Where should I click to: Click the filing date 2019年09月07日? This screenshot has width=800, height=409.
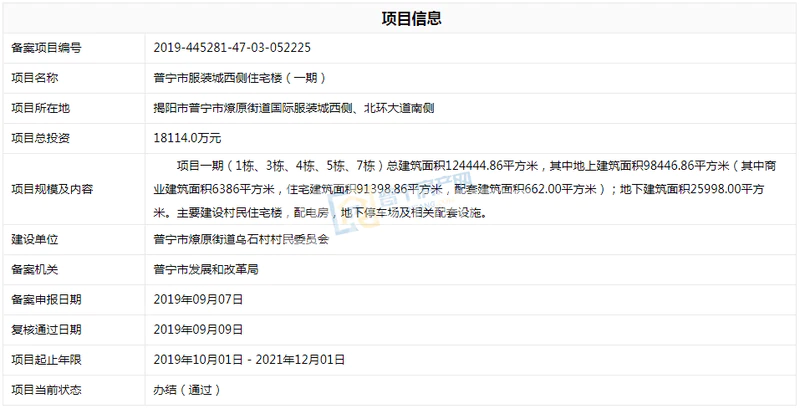point(200,299)
